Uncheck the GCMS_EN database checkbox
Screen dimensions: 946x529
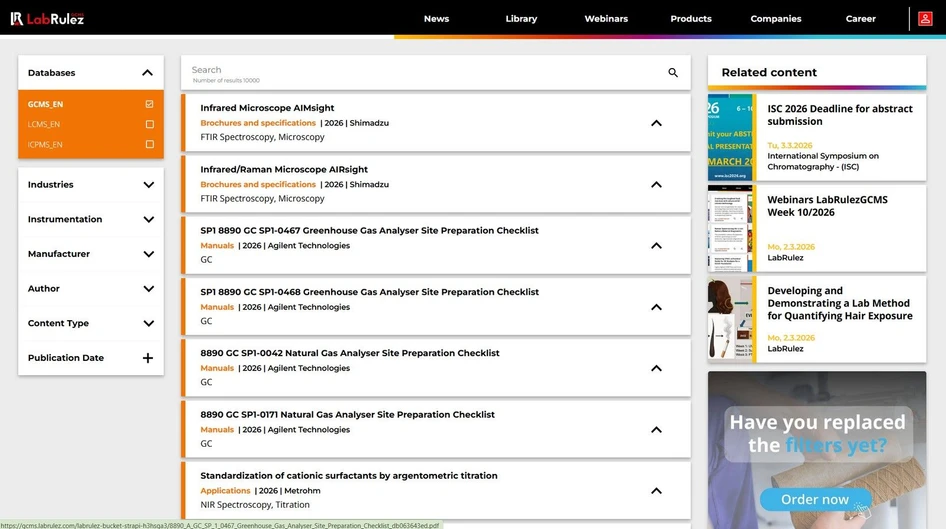coord(149,104)
